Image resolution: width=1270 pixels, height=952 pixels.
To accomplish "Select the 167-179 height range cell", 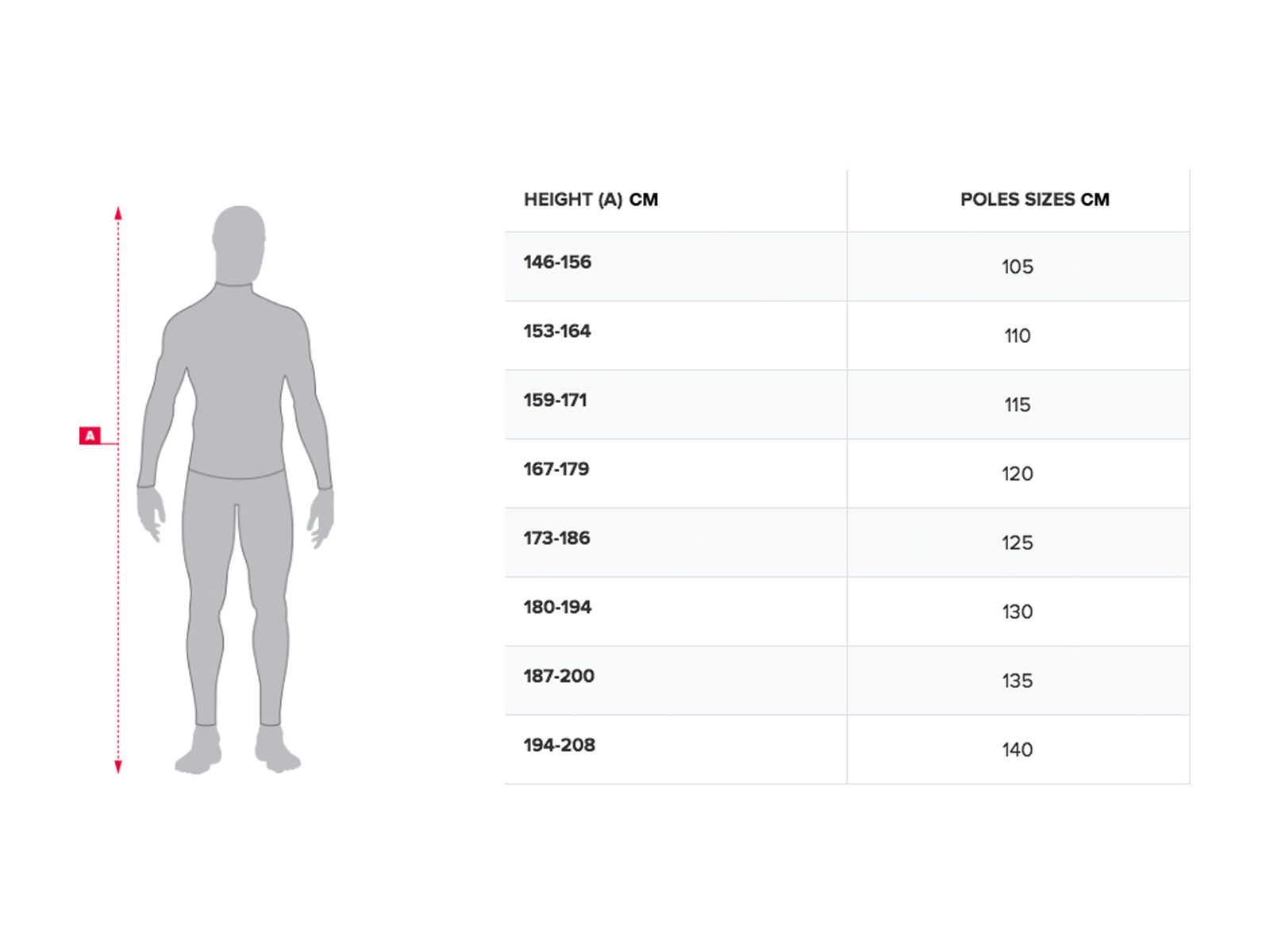I will tap(556, 470).
